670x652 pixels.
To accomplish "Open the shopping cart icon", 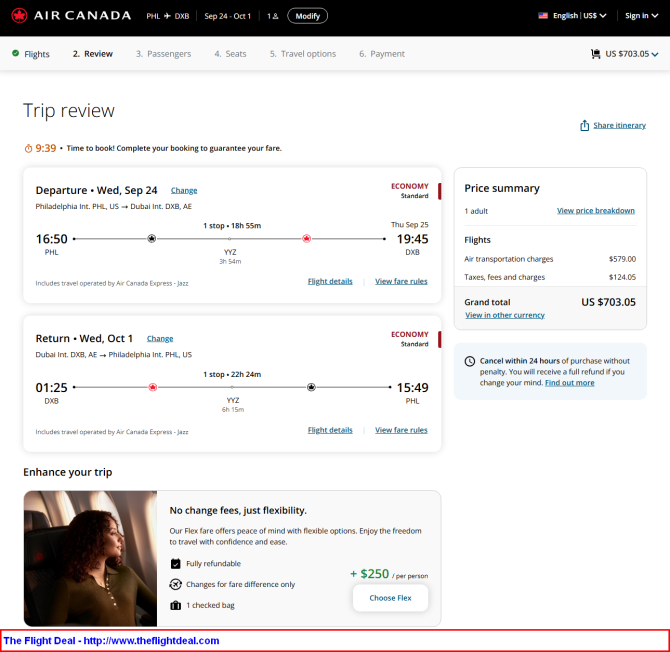I will [x=595, y=54].
